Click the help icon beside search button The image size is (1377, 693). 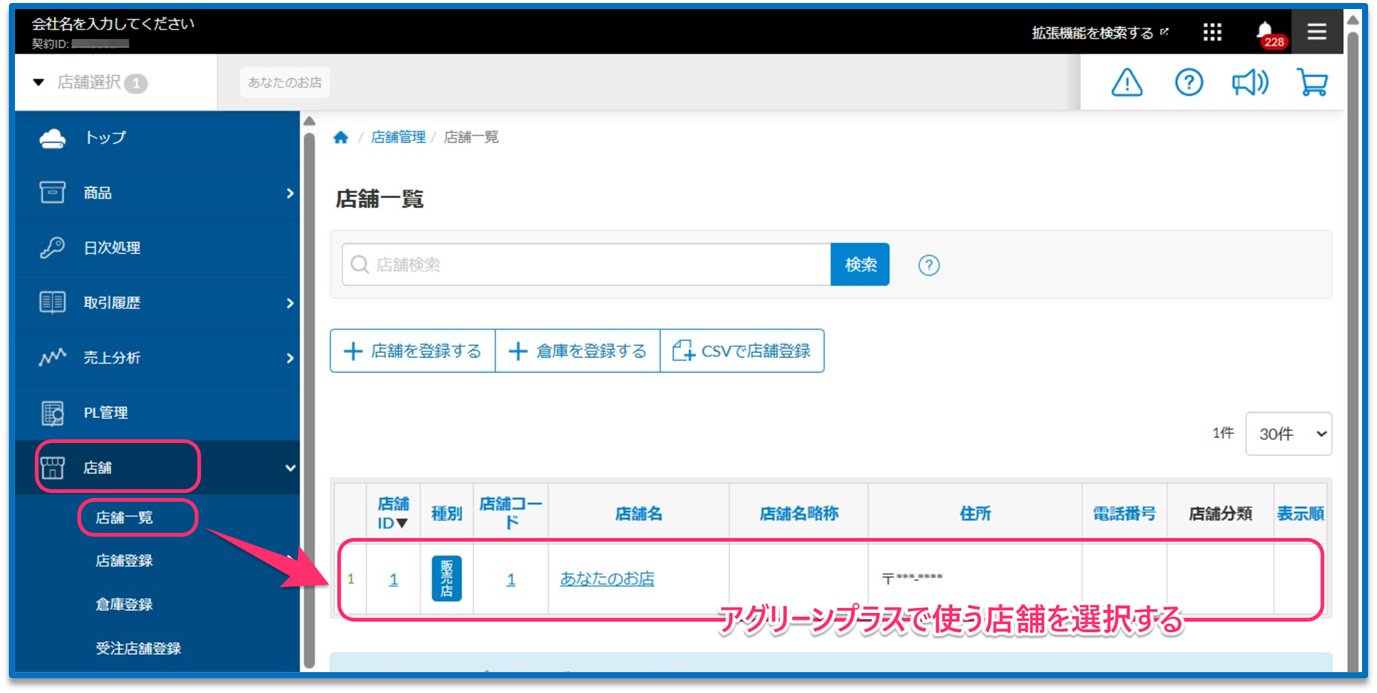pyautogui.click(x=929, y=265)
